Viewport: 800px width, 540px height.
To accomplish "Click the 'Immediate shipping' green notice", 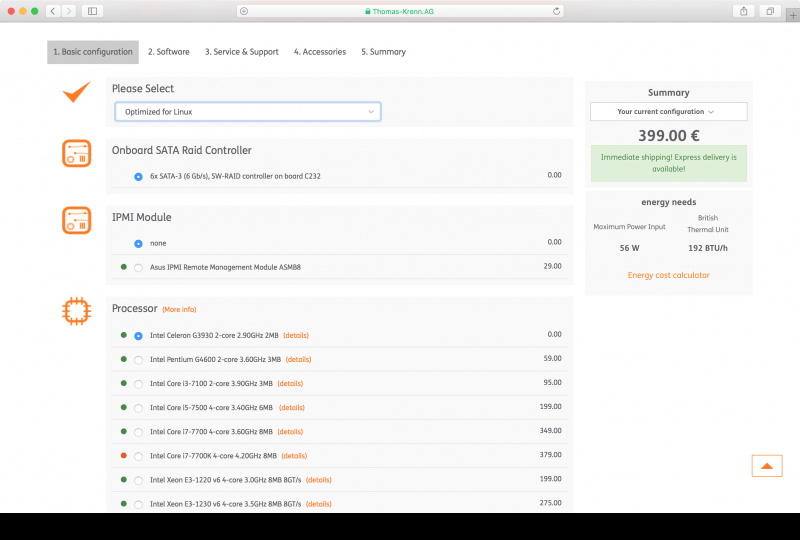I will 668,163.
